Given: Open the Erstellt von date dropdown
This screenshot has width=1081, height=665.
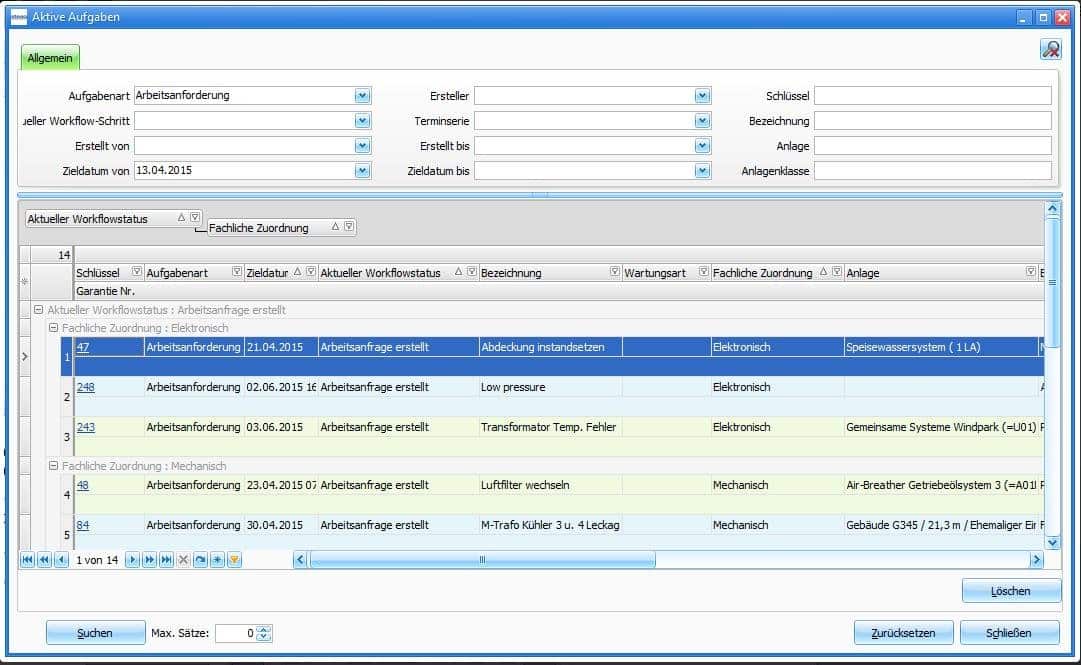Looking at the screenshot, I should point(363,145).
